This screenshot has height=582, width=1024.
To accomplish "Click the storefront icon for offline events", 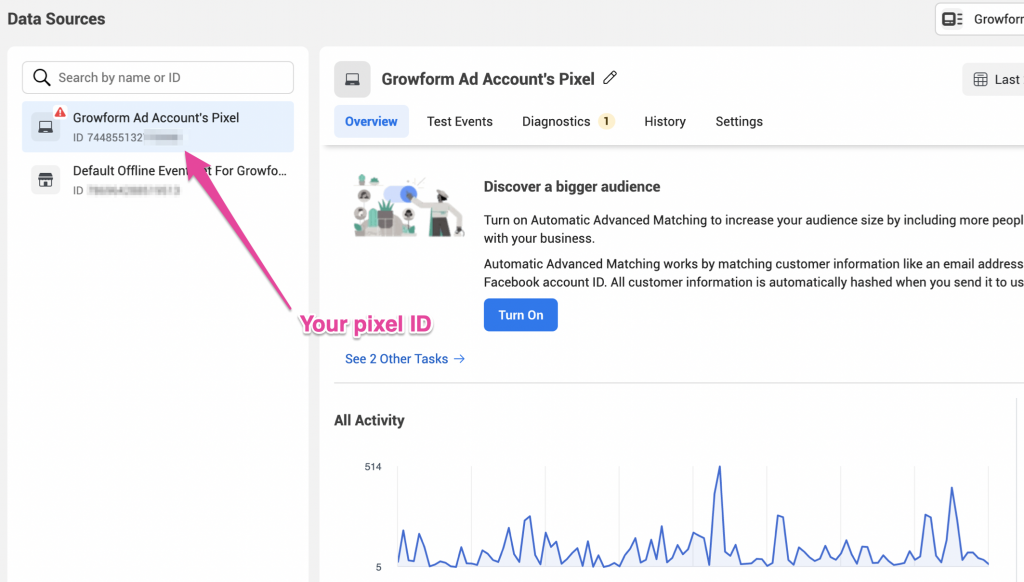I will coord(46,180).
